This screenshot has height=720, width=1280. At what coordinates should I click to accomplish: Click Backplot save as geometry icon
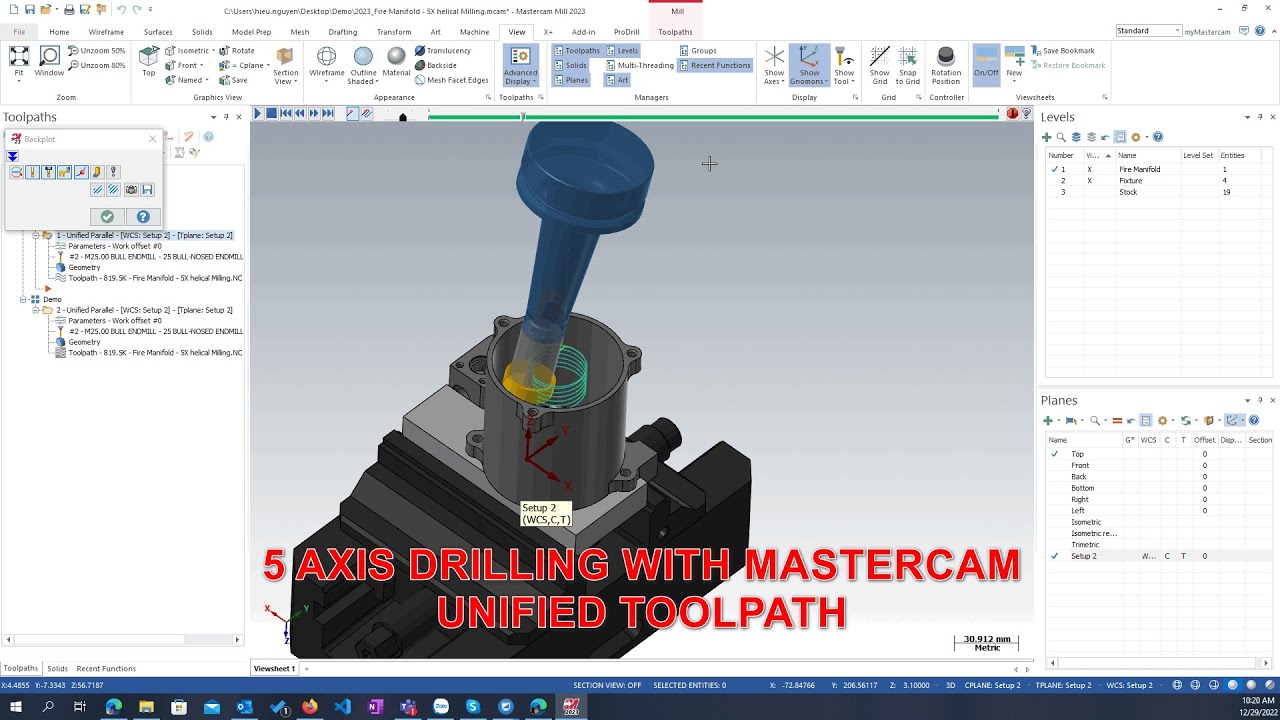pyautogui.click(x=147, y=189)
